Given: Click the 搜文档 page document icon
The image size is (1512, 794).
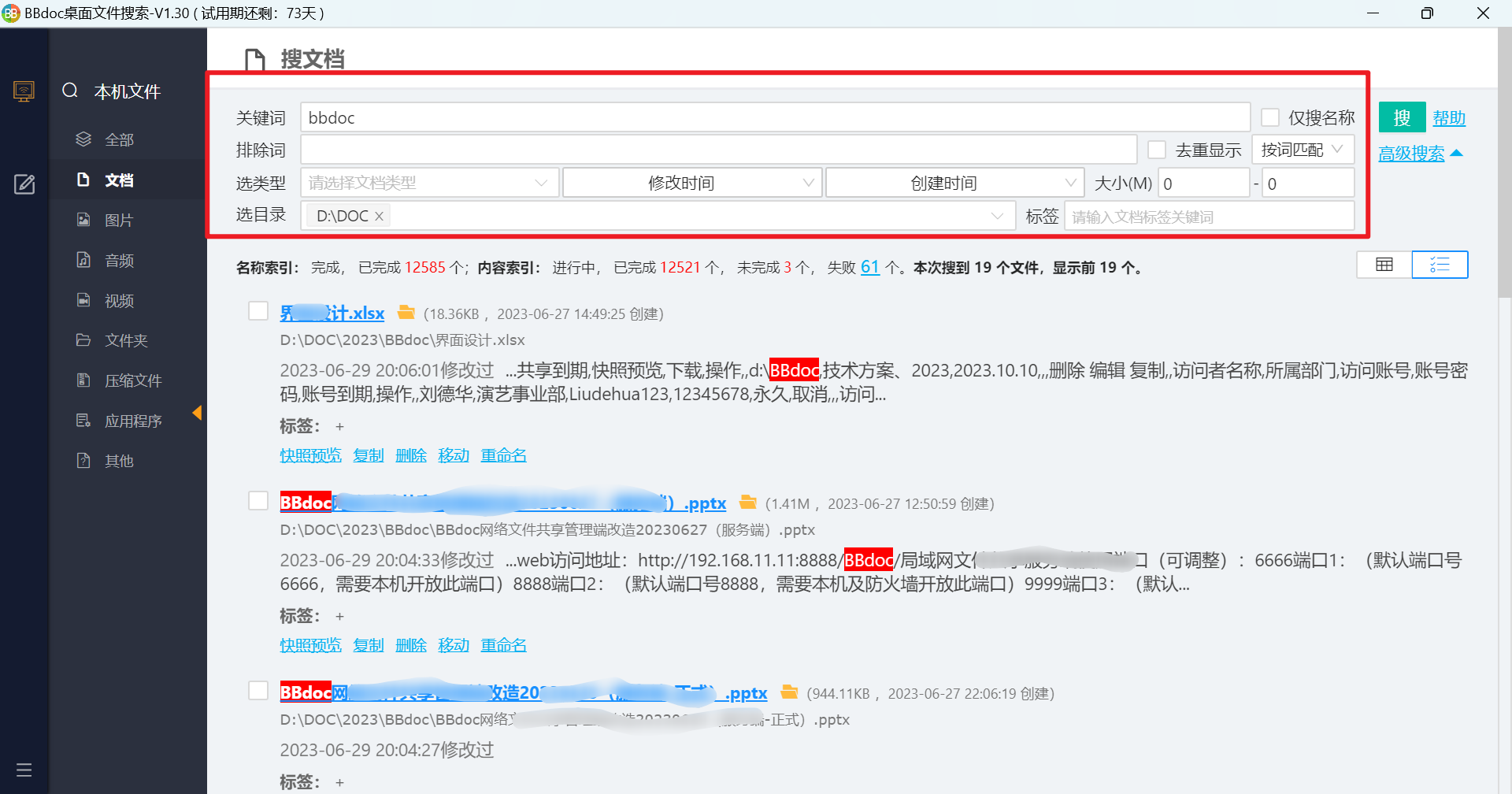Looking at the screenshot, I should (254, 60).
